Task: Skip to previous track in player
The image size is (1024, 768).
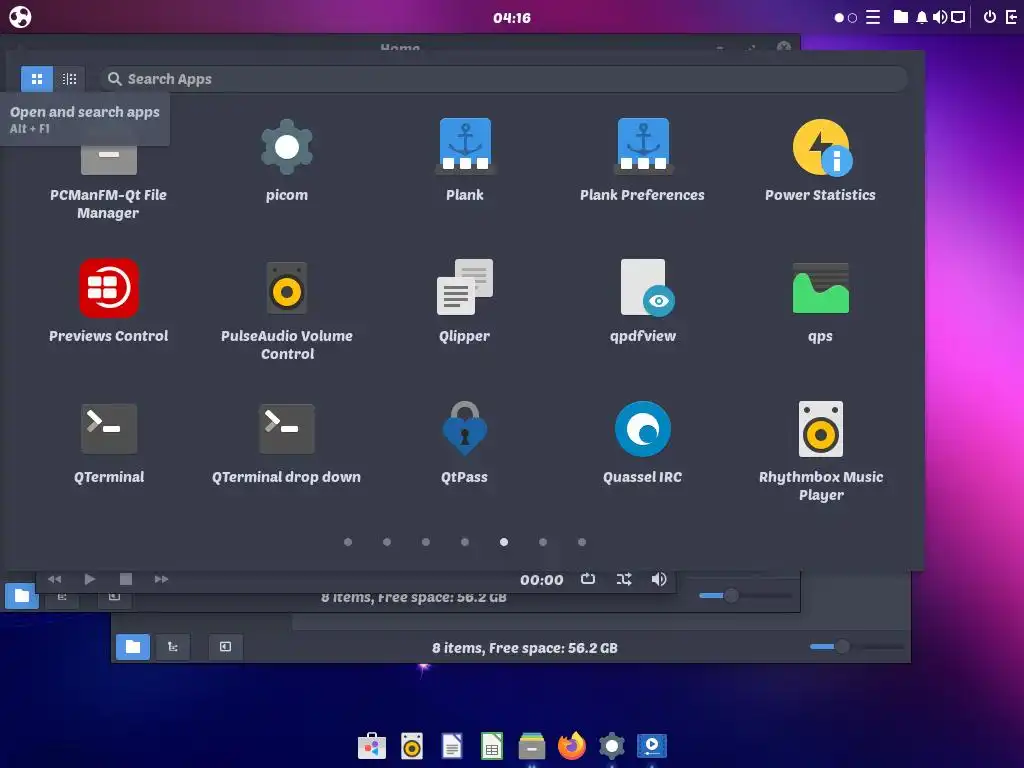Action: 54,579
